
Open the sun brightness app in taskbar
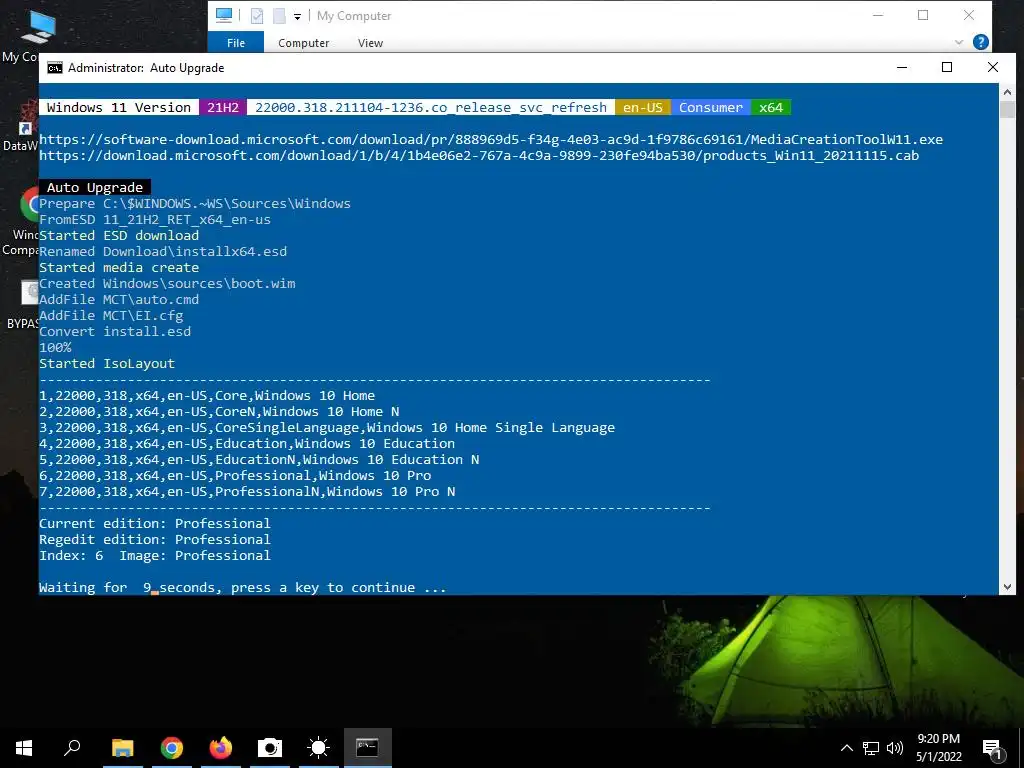[x=319, y=748]
